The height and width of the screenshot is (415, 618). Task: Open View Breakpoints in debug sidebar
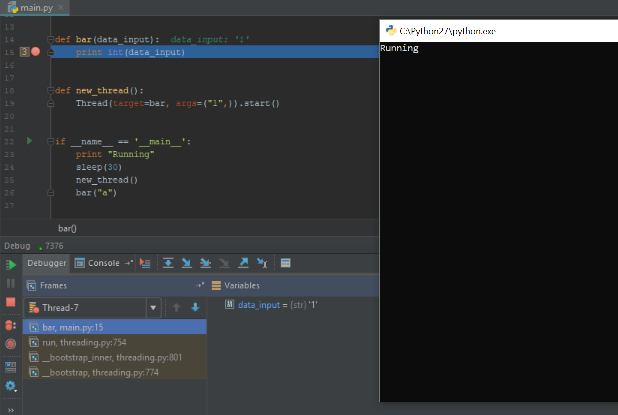(x=11, y=325)
